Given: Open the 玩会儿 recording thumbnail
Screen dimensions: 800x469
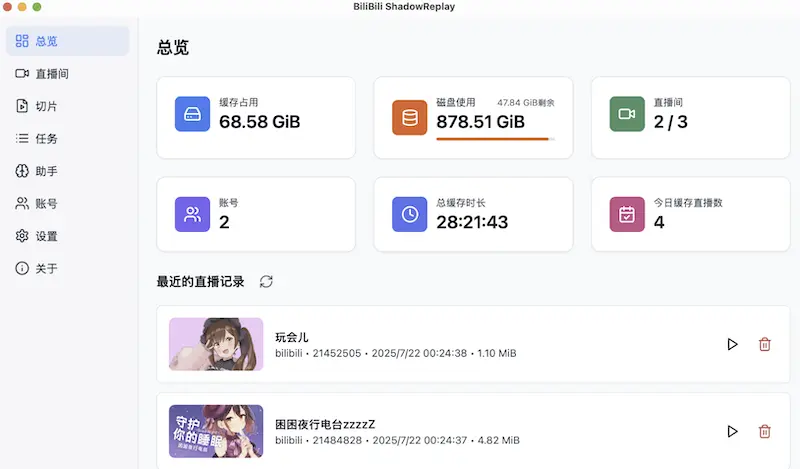Looking at the screenshot, I should [x=216, y=344].
